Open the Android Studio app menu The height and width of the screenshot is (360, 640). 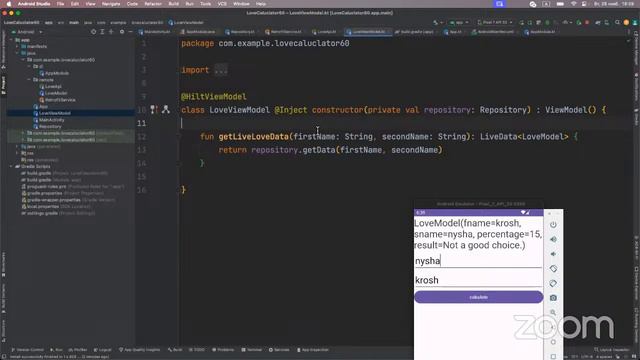point(34,4)
